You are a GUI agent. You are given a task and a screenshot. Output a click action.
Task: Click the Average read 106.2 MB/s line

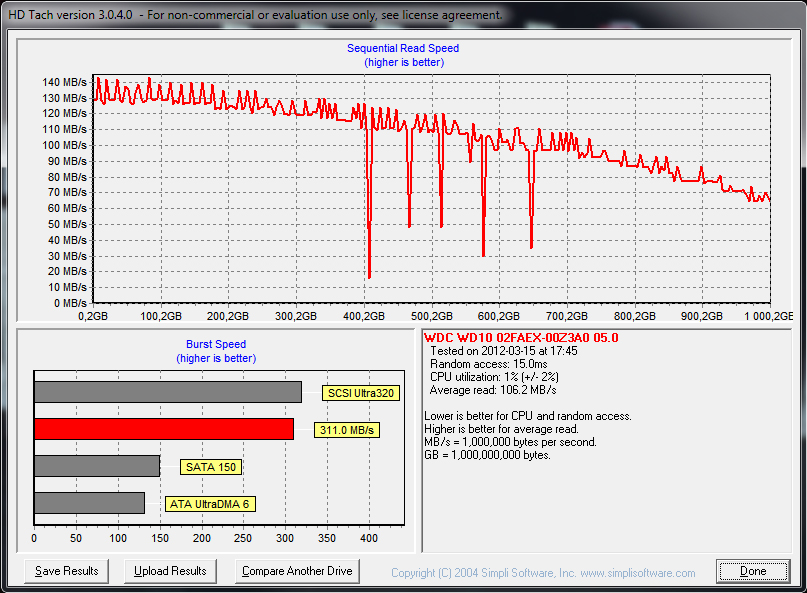click(x=492, y=390)
